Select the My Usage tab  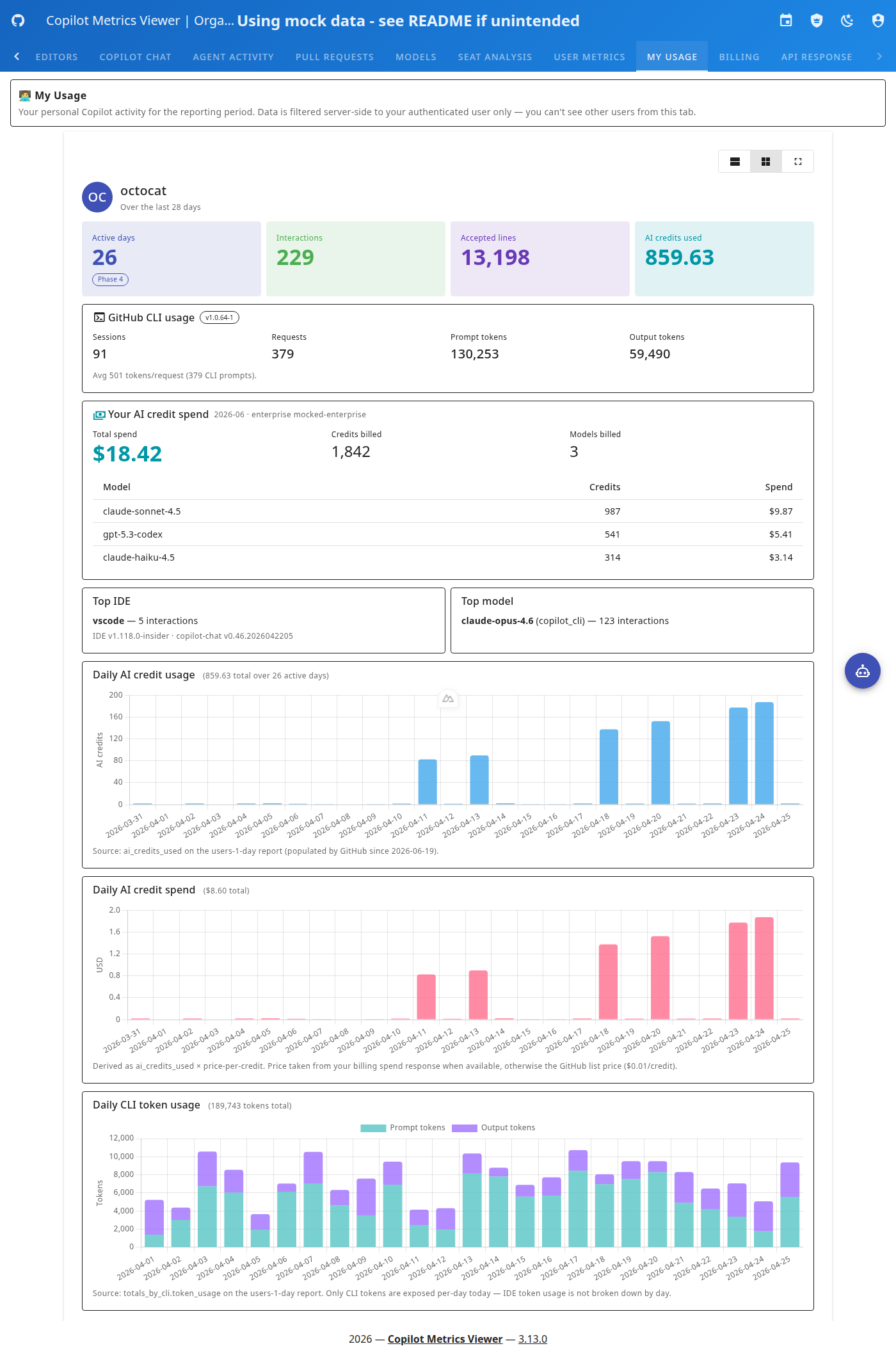point(672,57)
